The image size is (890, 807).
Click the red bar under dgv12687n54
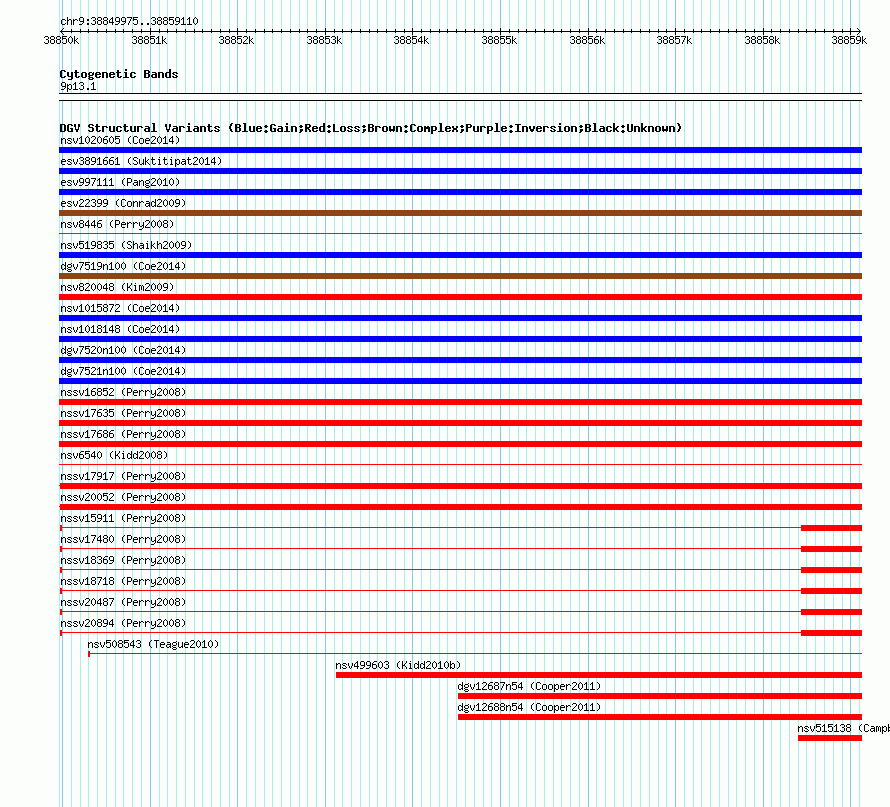(660, 696)
